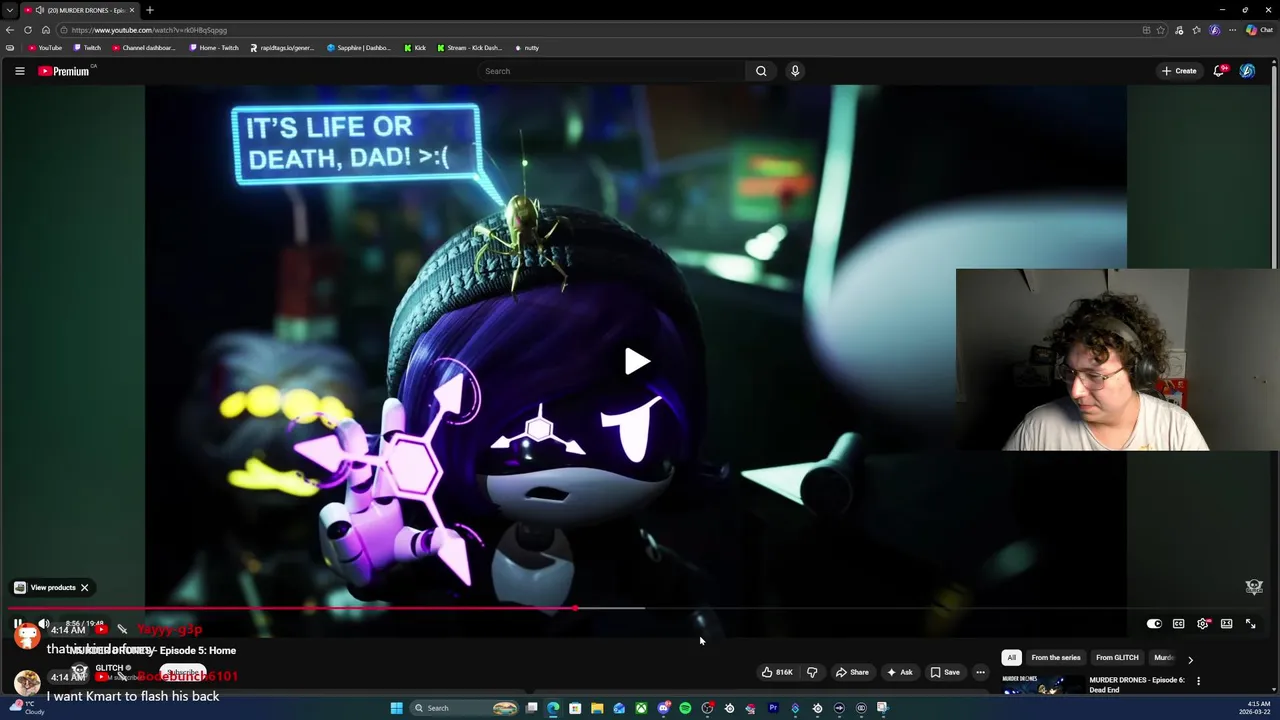
Task: Go back with the browser back arrow
Action: pos(10,30)
